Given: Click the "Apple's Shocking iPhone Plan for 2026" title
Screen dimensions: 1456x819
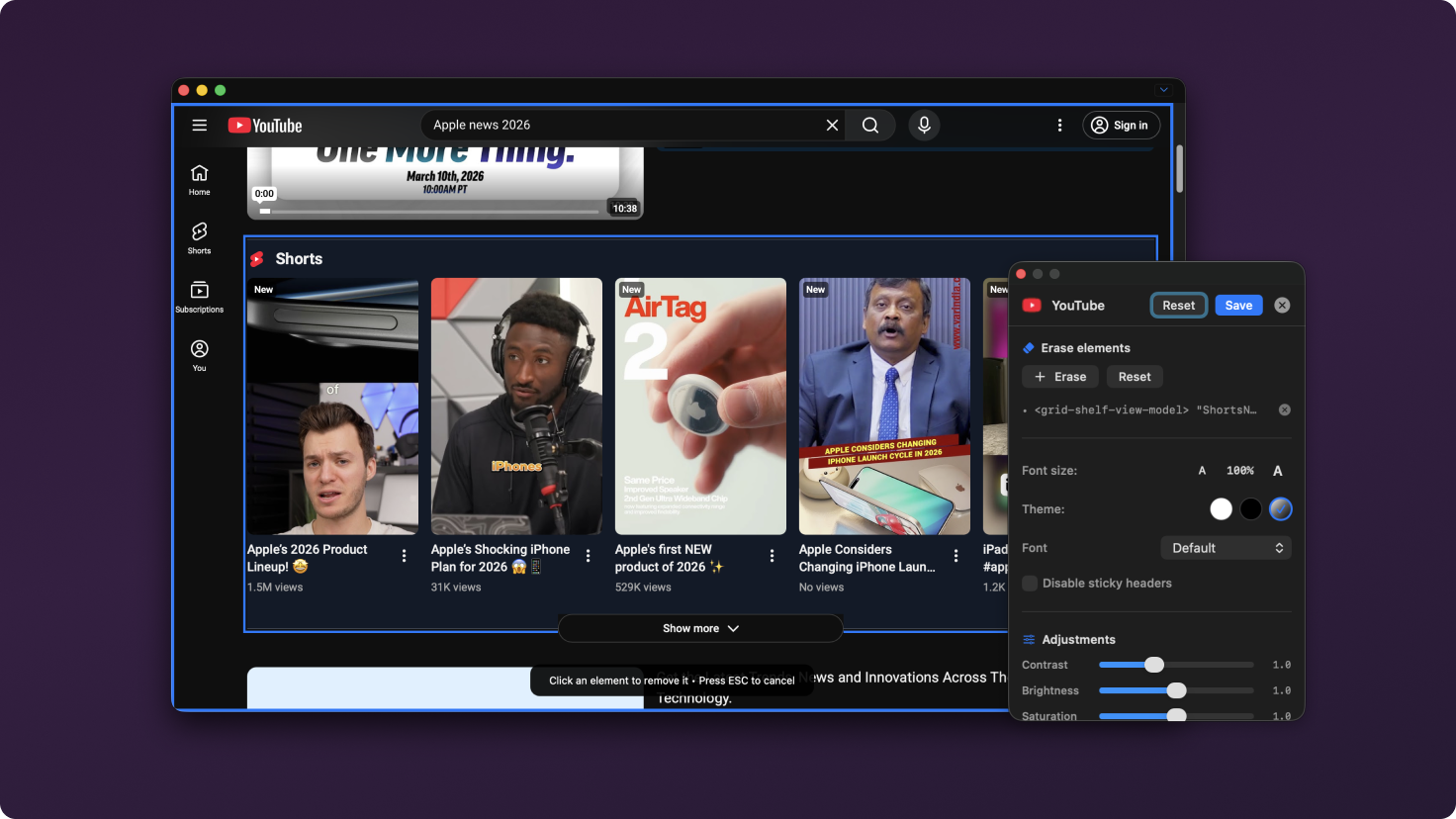Looking at the screenshot, I should (500, 558).
